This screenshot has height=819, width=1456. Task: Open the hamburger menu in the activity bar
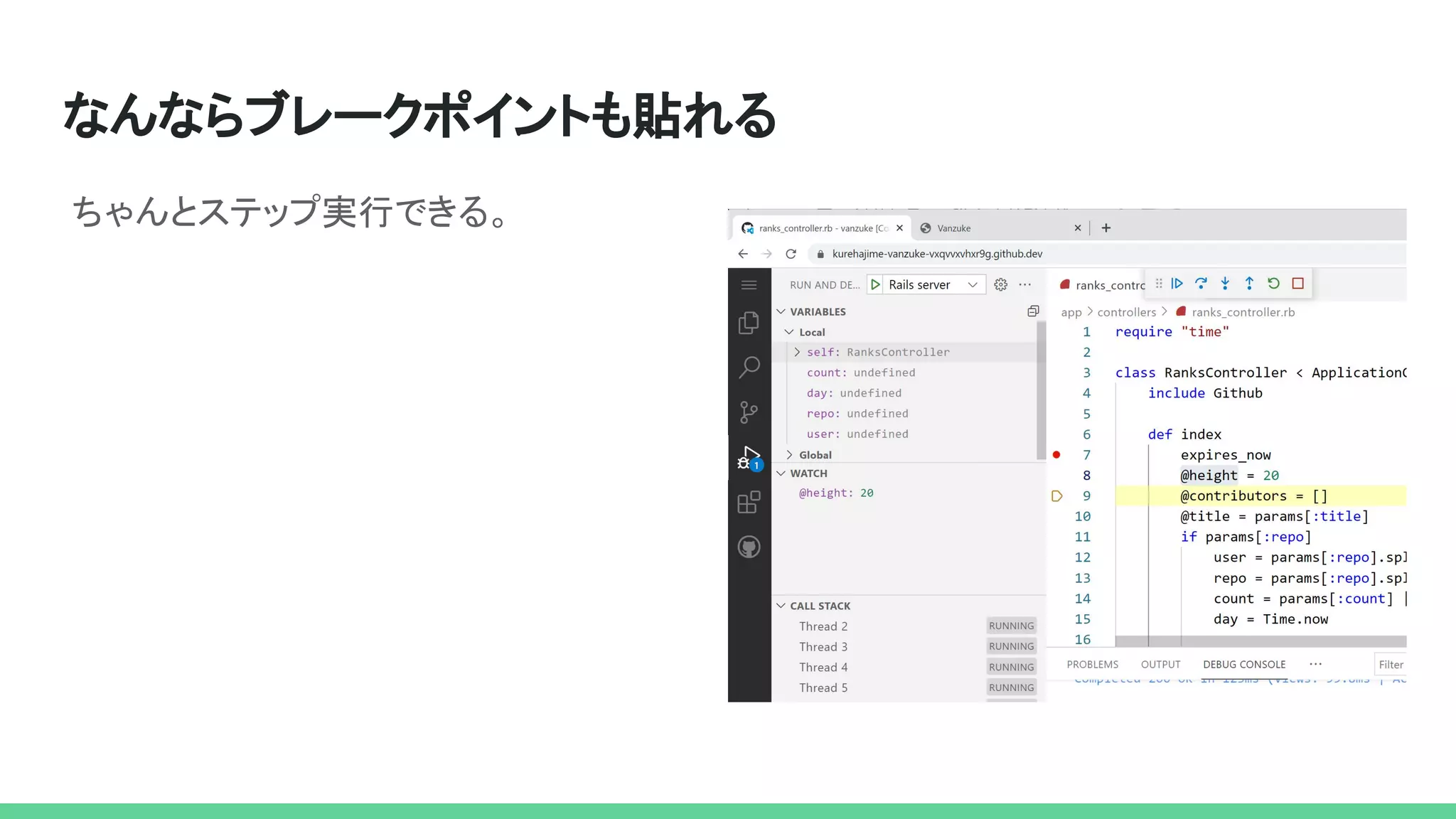click(x=749, y=285)
